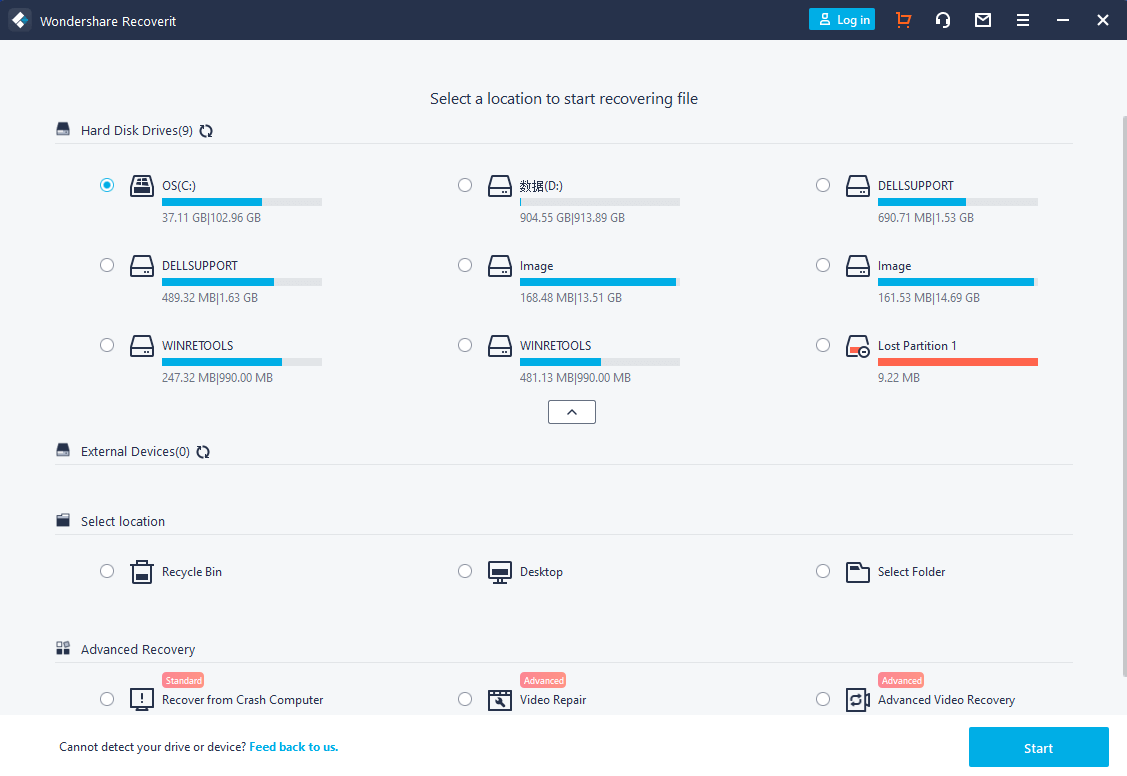
Task: Click the Recycle Bin icon
Action: 142,572
